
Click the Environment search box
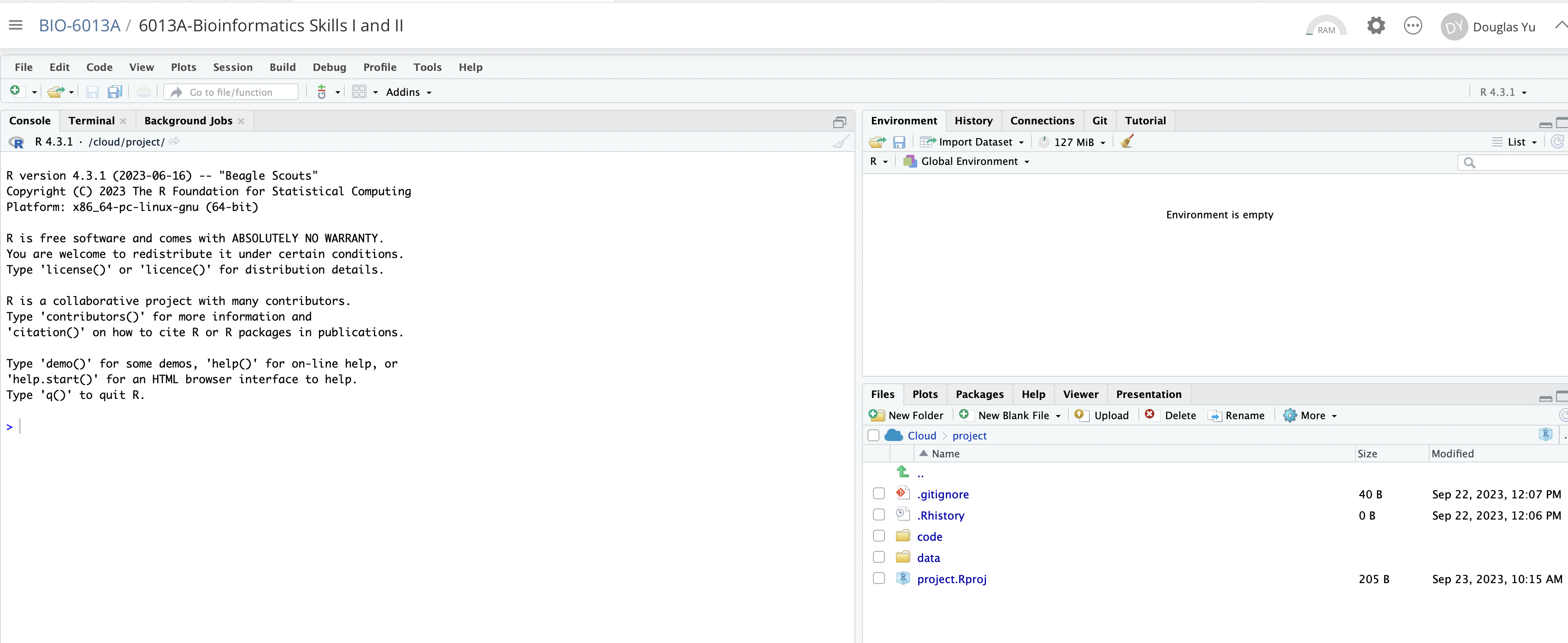tap(1513, 163)
